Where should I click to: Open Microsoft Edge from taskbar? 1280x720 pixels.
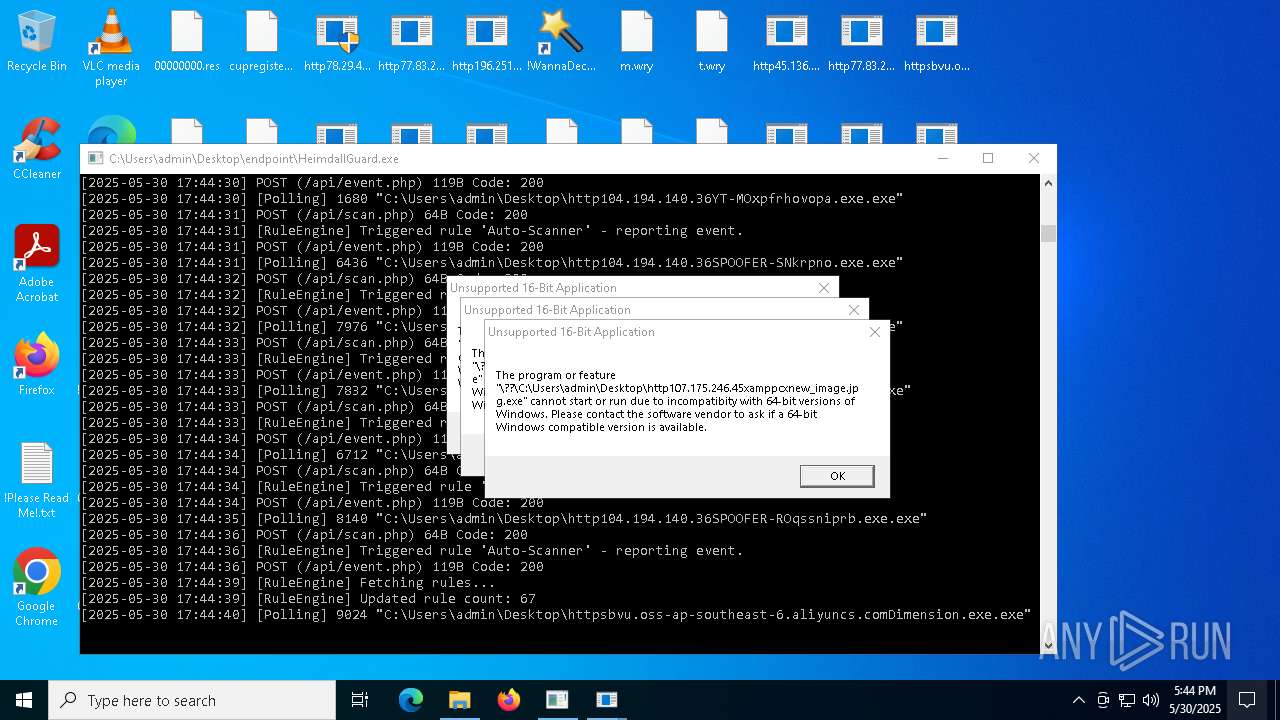pos(411,700)
